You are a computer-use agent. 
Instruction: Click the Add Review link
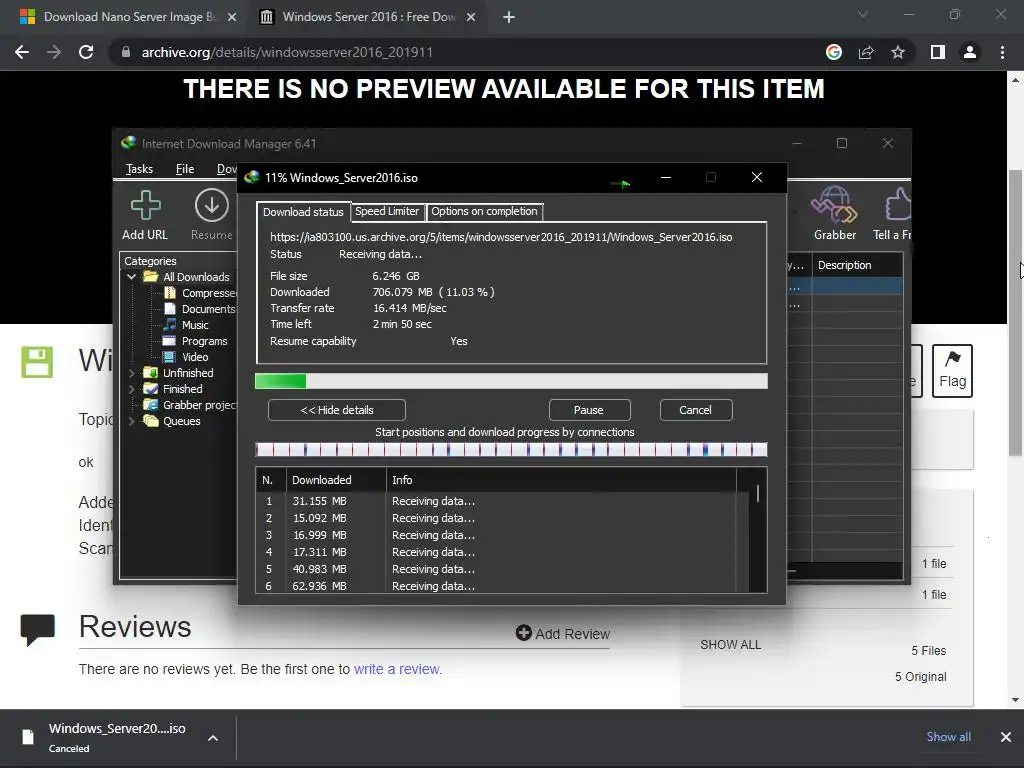(x=563, y=633)
